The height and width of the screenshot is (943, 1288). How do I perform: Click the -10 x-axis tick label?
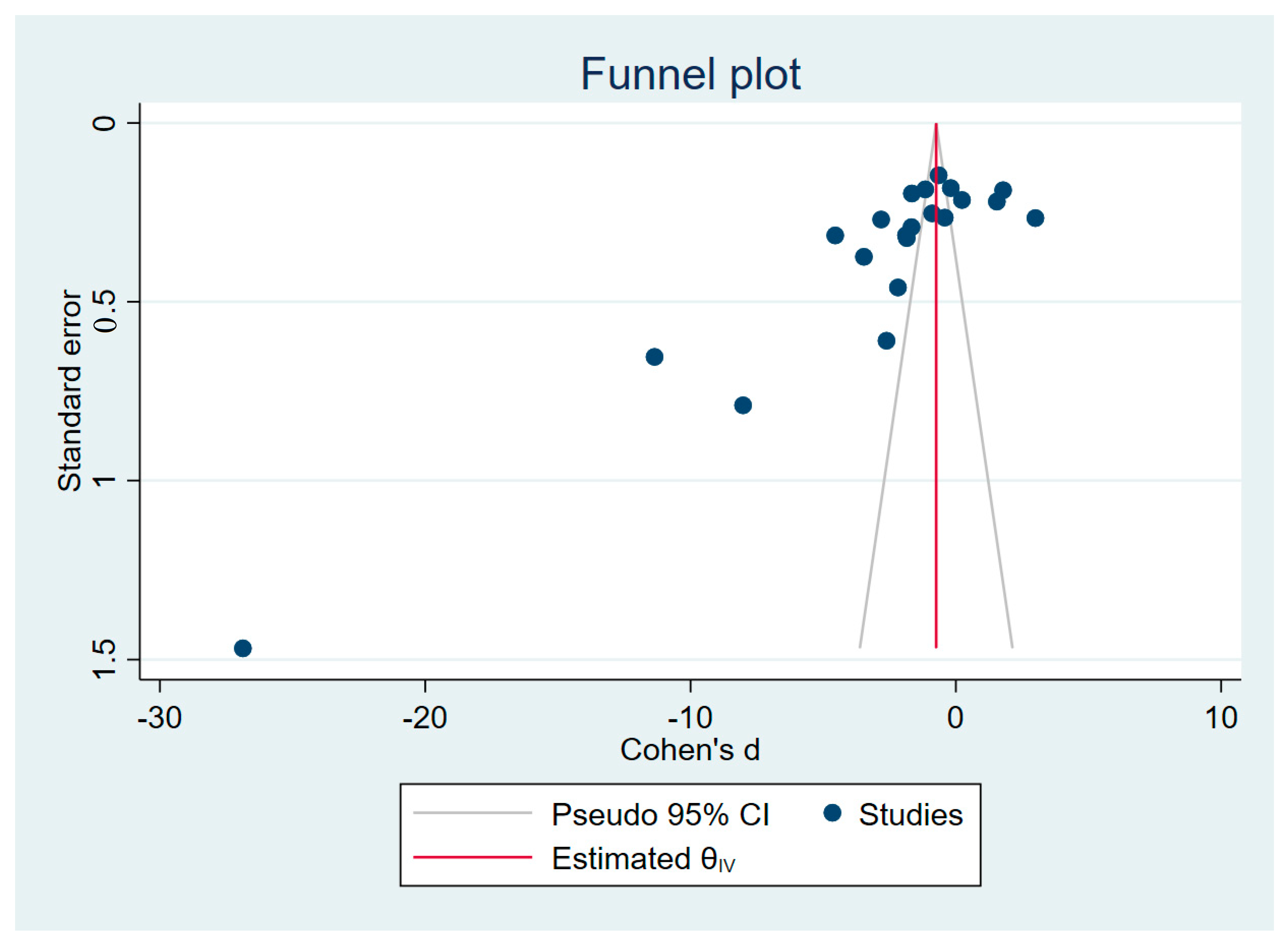coord(690,718)
